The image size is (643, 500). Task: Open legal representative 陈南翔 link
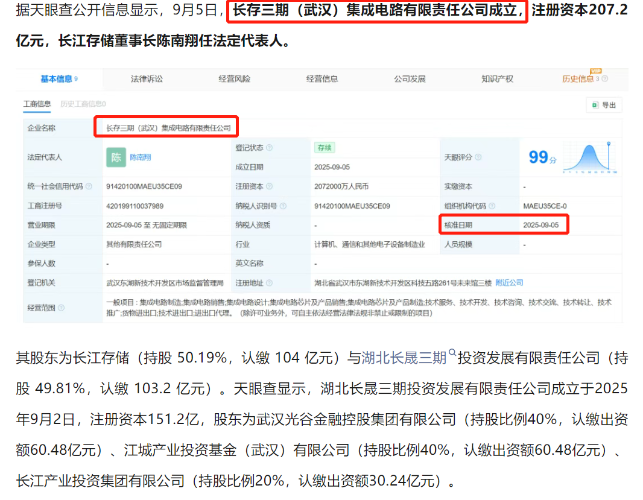pos(140,157)
